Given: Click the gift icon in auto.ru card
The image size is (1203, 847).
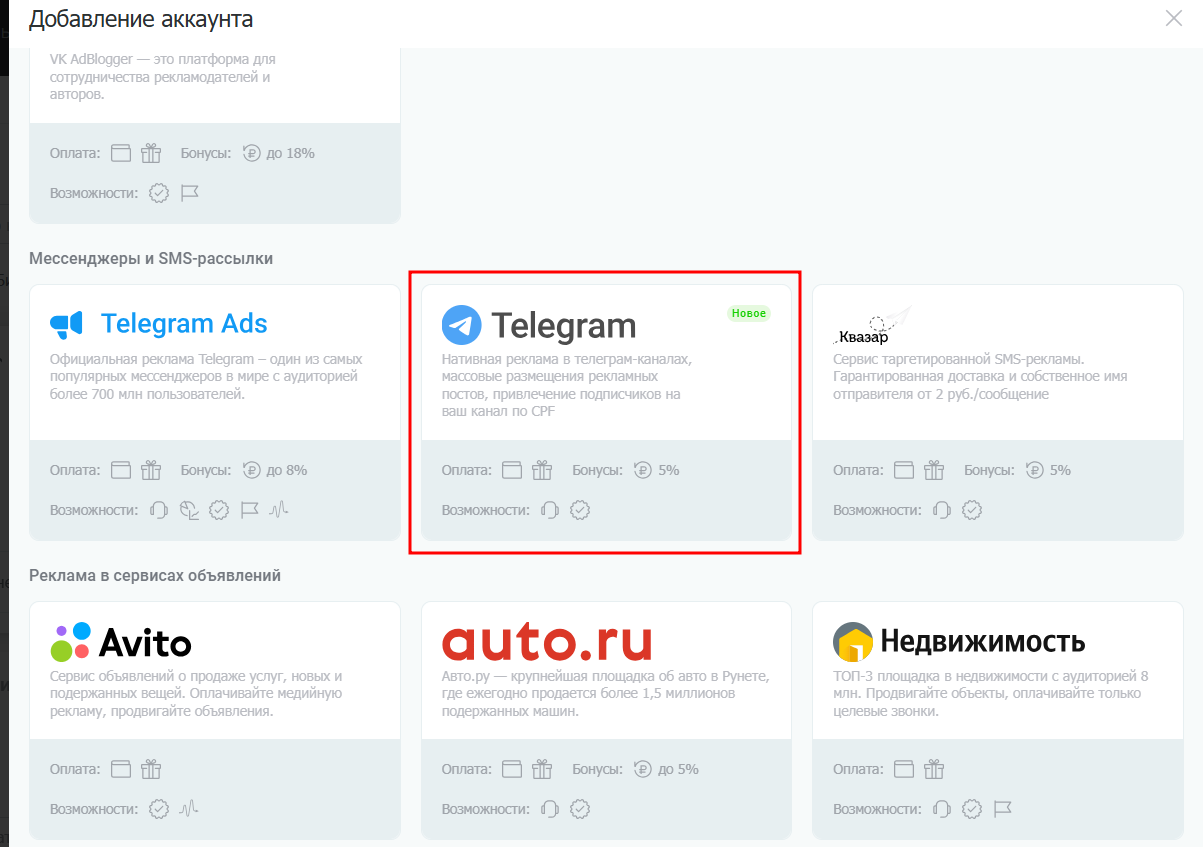Looking at the screenshot, I should [x=543, y=769].
